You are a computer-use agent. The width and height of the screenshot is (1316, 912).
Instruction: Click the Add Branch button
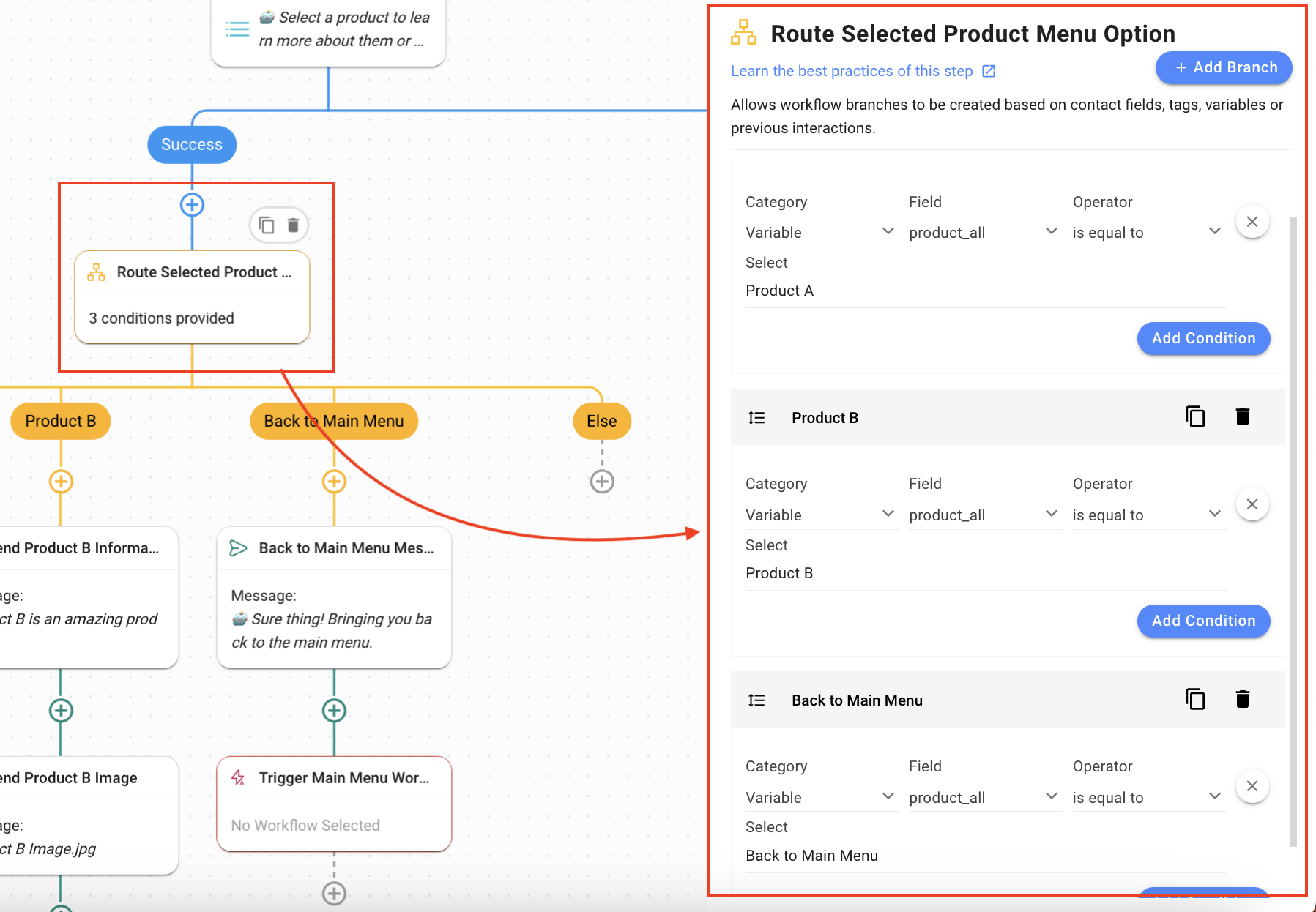click(x=1223, y=68)
